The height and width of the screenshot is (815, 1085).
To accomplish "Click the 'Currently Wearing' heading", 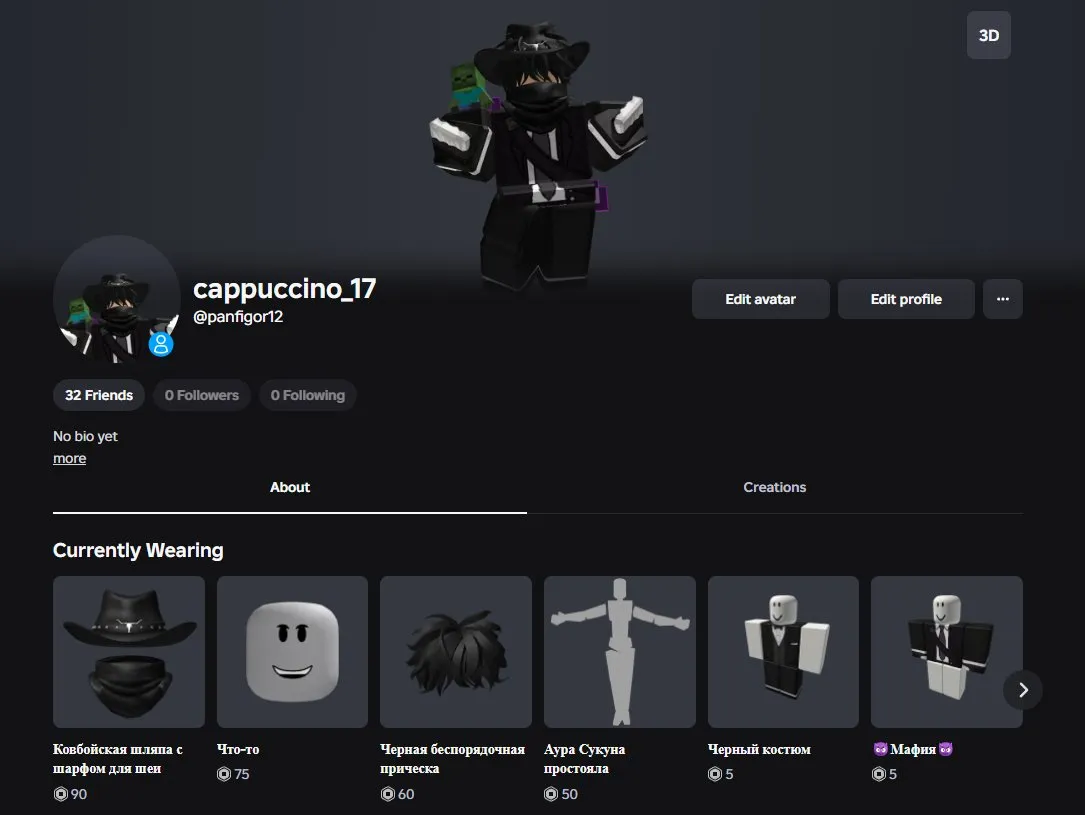I will pyautogui.click(x=138, y=551).
